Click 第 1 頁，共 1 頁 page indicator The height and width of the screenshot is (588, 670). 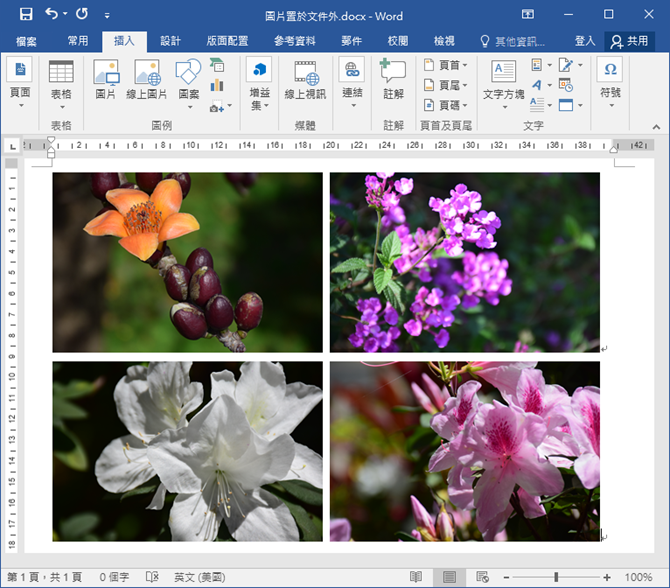pyautogui.click(x=44, y=577)
